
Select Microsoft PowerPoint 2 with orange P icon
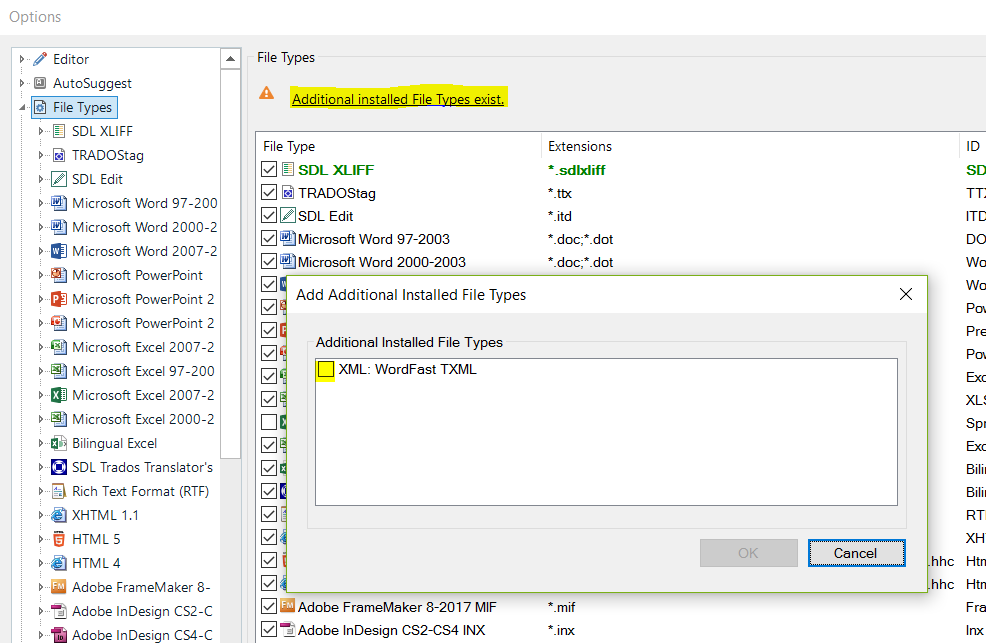[x=143, y=299]
